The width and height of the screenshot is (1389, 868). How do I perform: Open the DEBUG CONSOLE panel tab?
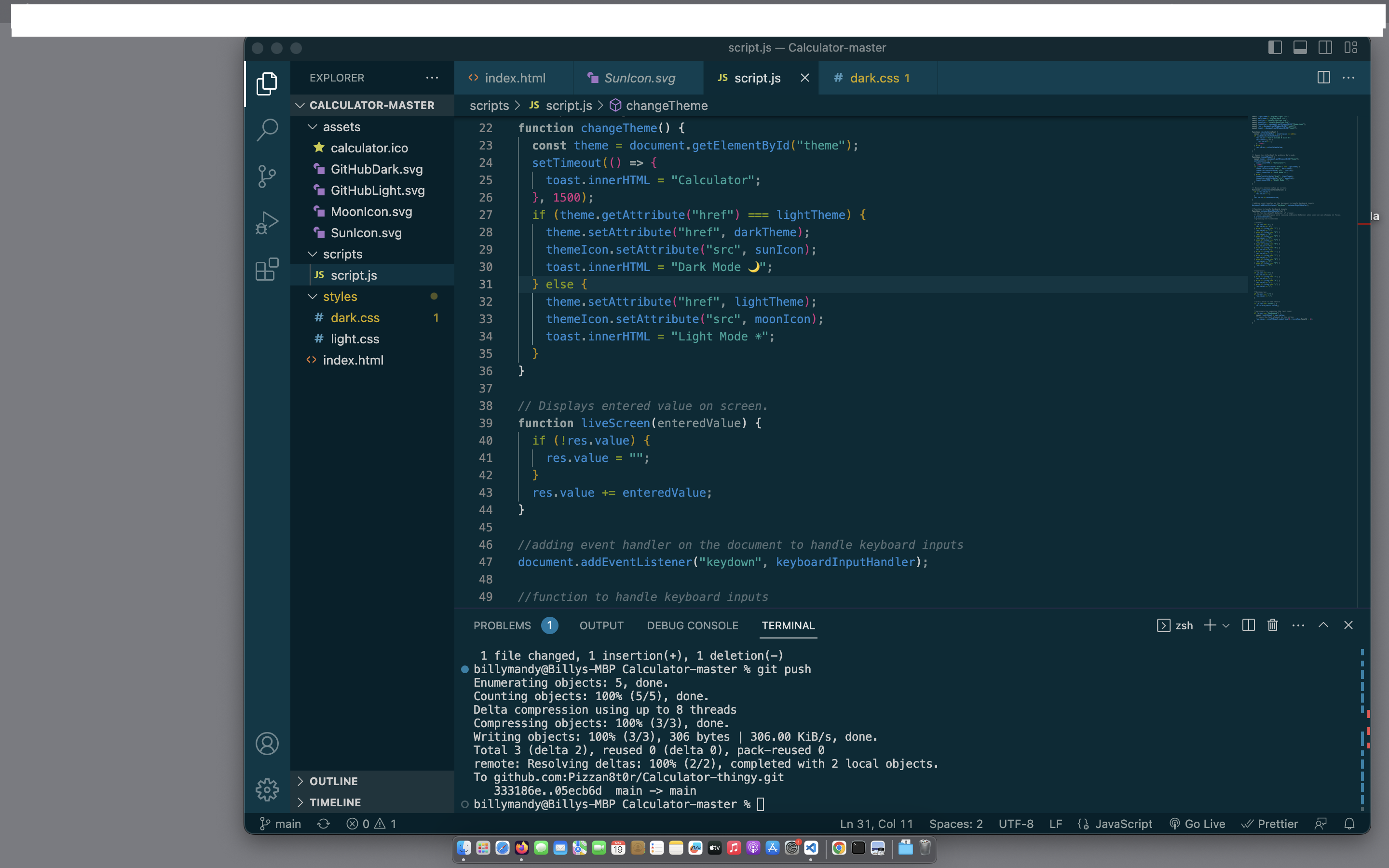click(x=692, y=625)
